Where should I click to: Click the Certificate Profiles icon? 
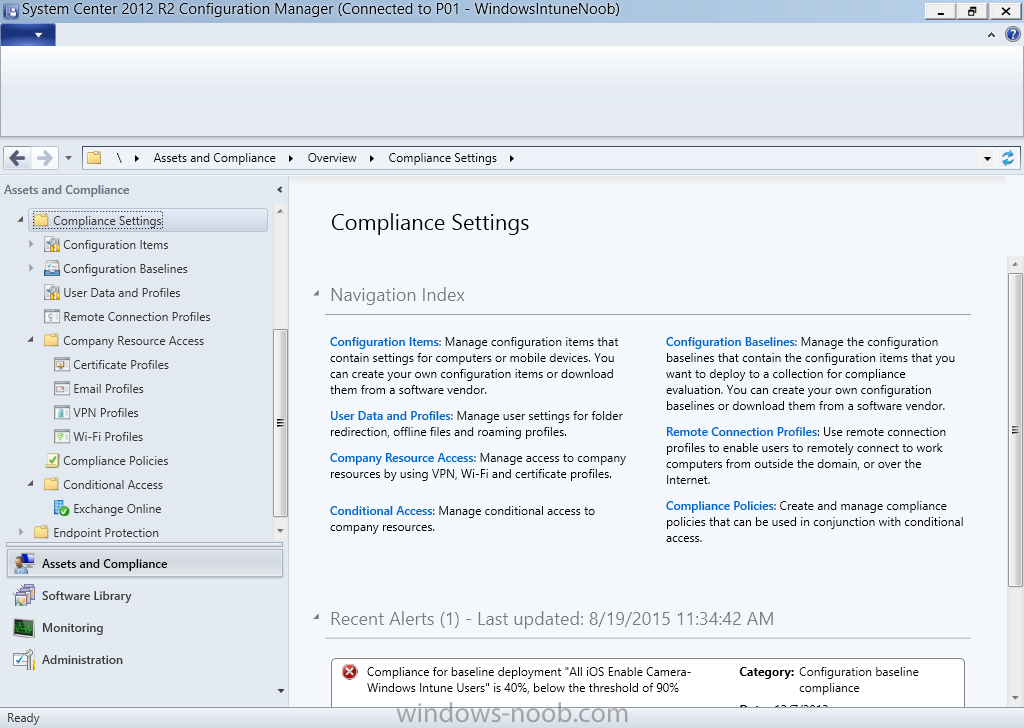point(61,364)
